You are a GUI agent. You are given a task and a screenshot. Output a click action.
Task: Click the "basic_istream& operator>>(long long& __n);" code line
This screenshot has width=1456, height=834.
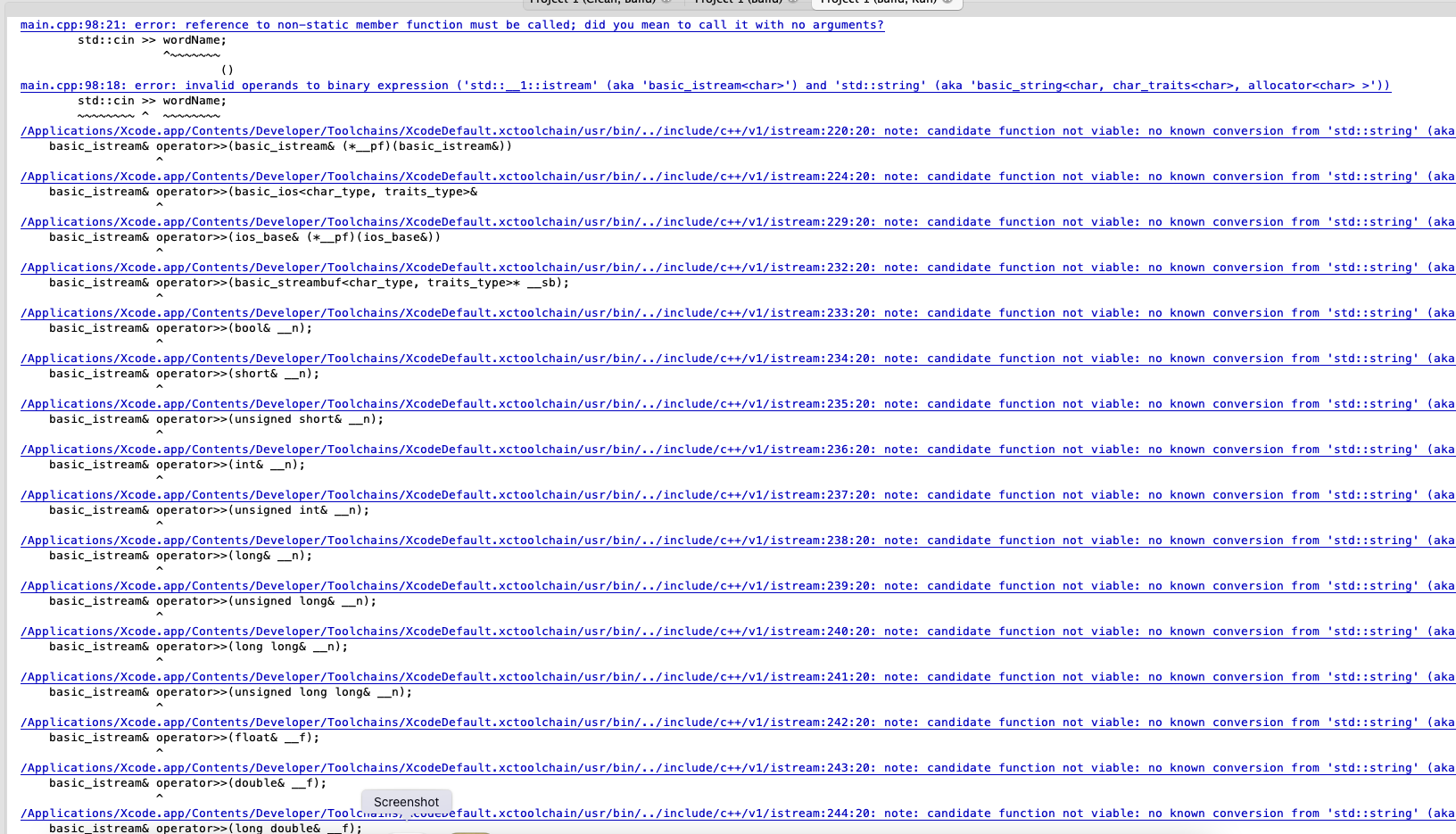(199, 647)
